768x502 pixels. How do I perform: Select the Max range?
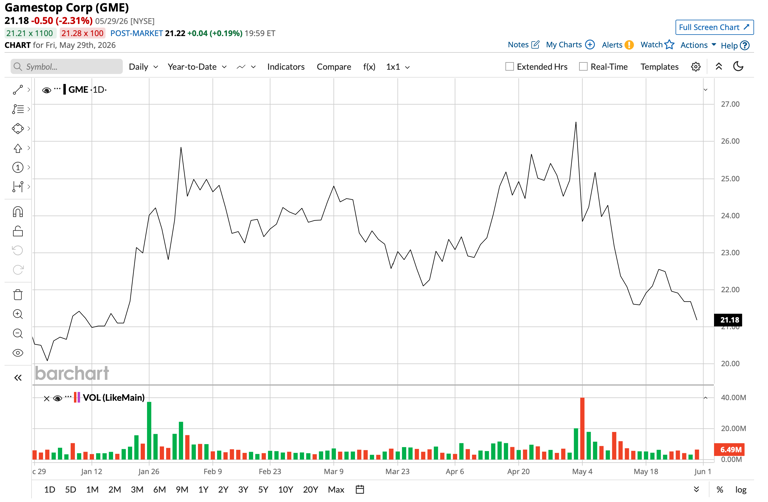(x=336, y=489)
